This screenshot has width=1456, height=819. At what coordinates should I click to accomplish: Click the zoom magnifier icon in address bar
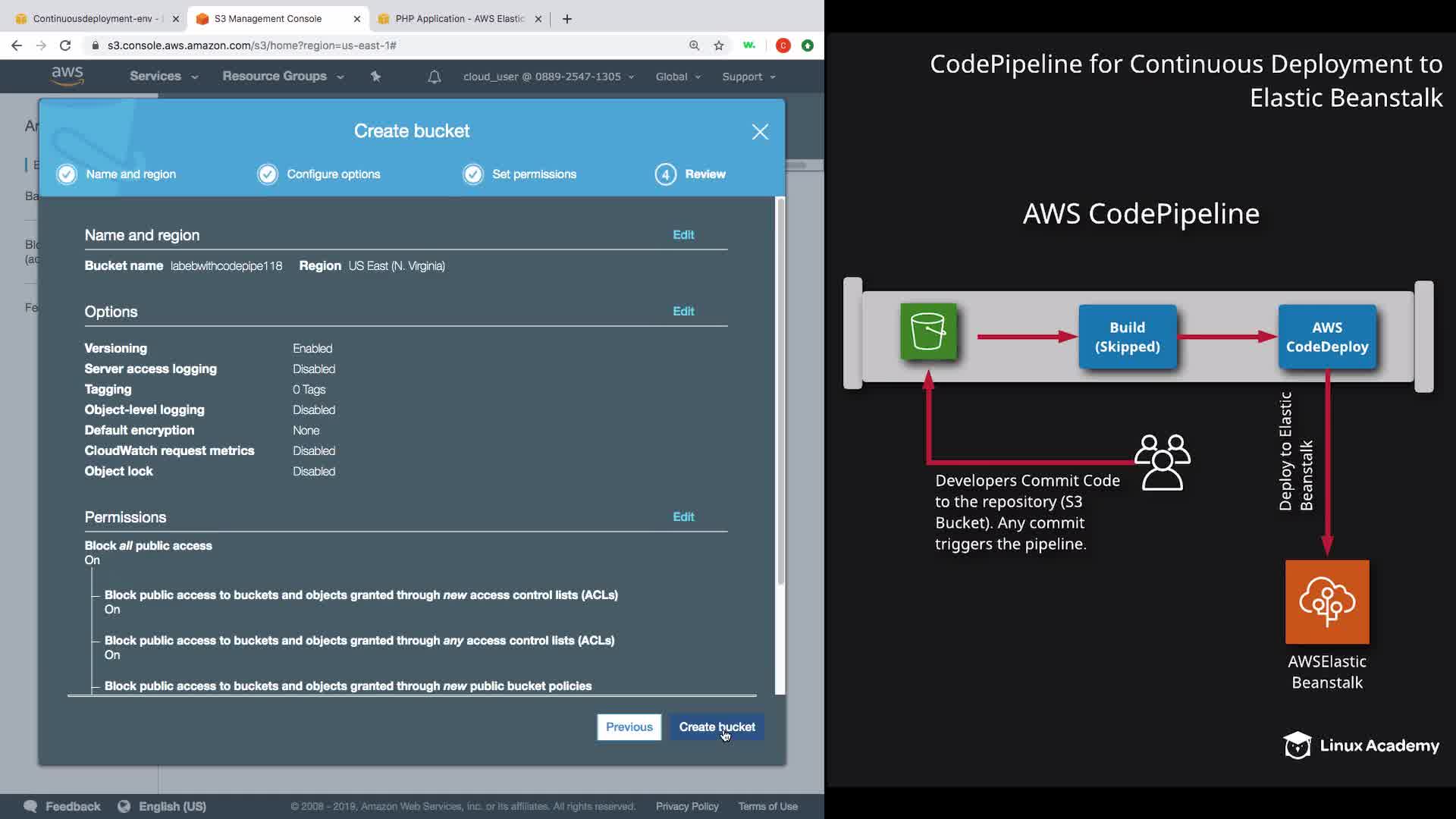(x=694, y=45)
